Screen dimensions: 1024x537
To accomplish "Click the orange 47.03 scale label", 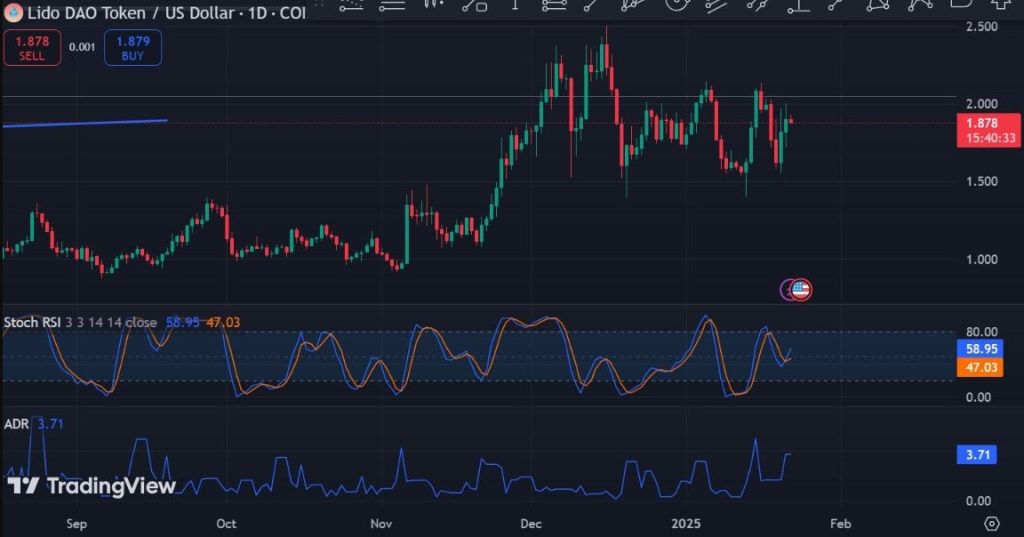I will coord(982,367).
